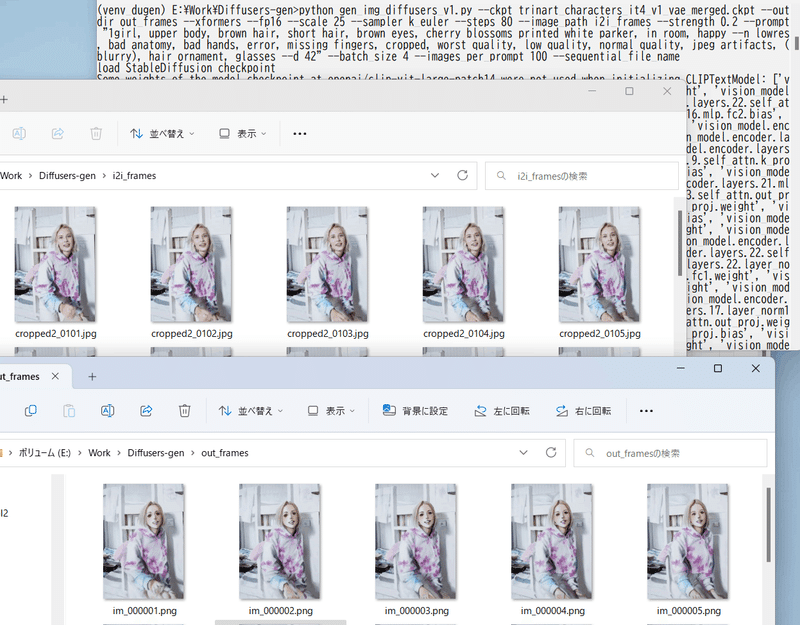Expand address history dropdown in out_frames window
Image resolution: width=800 pixels, height=625 pixels.
coord(523,453)
